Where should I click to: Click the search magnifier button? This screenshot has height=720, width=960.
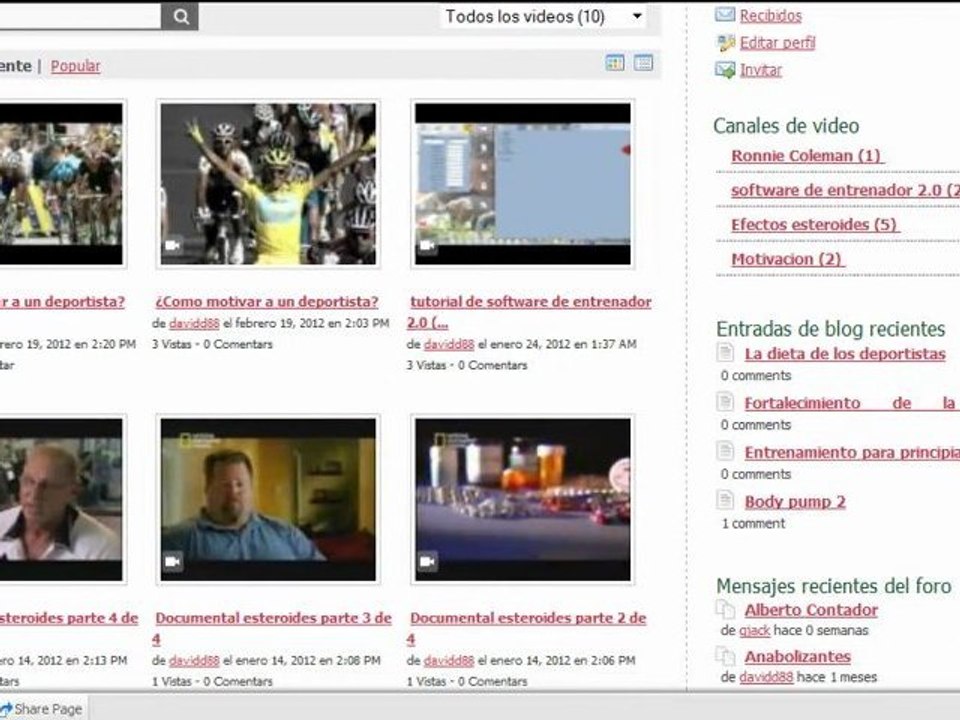(180, 17)
